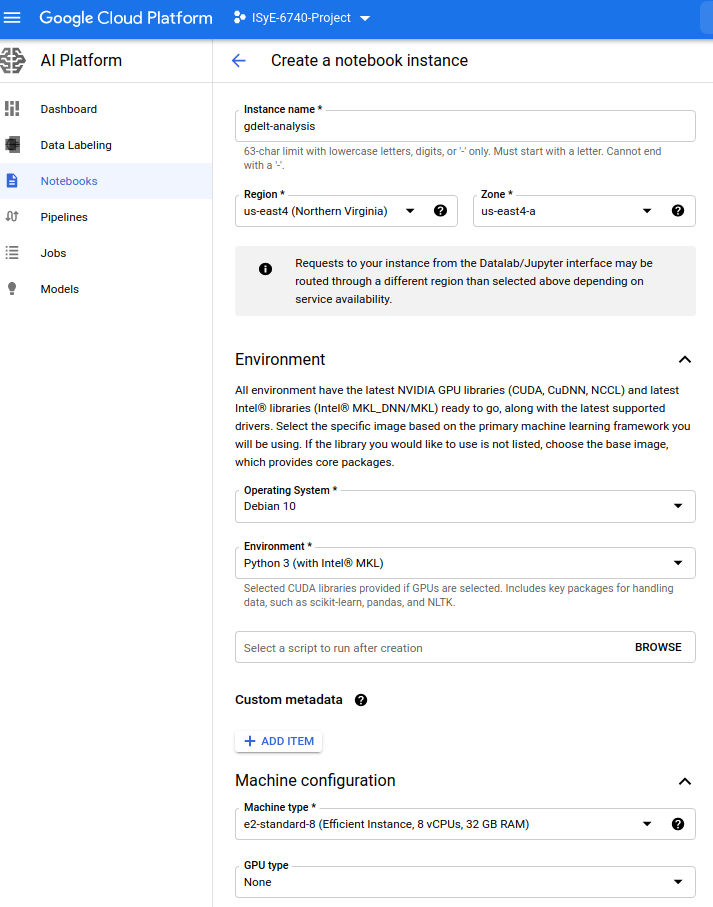Click the Models lightbulb icon
The width and height of the screenshot is (713, 907).
(x=12, y=289)
